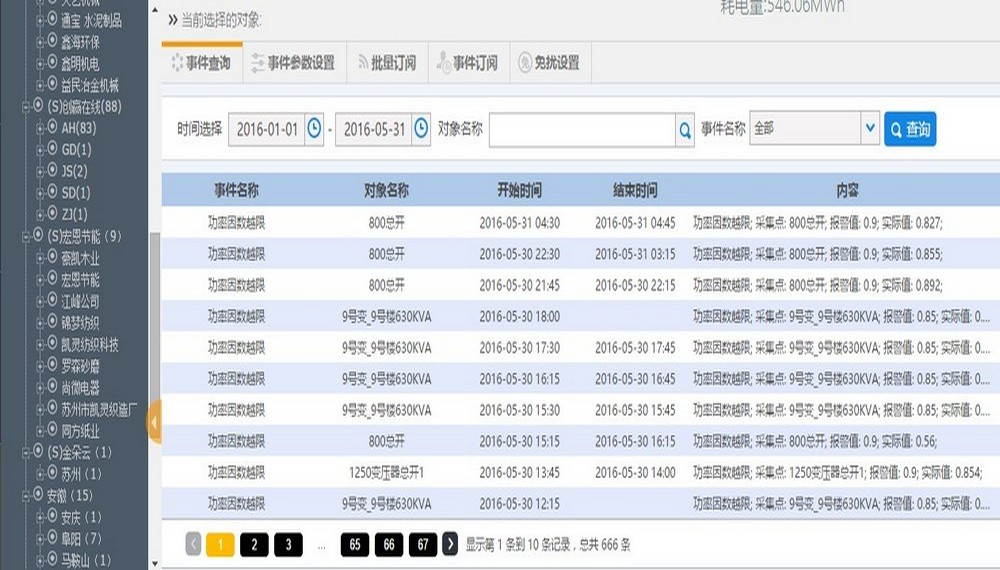Image resolution: width=1000 pixels, height=570 pixels.
Task: Click the 对象名称 text input field
Action: 582,130
